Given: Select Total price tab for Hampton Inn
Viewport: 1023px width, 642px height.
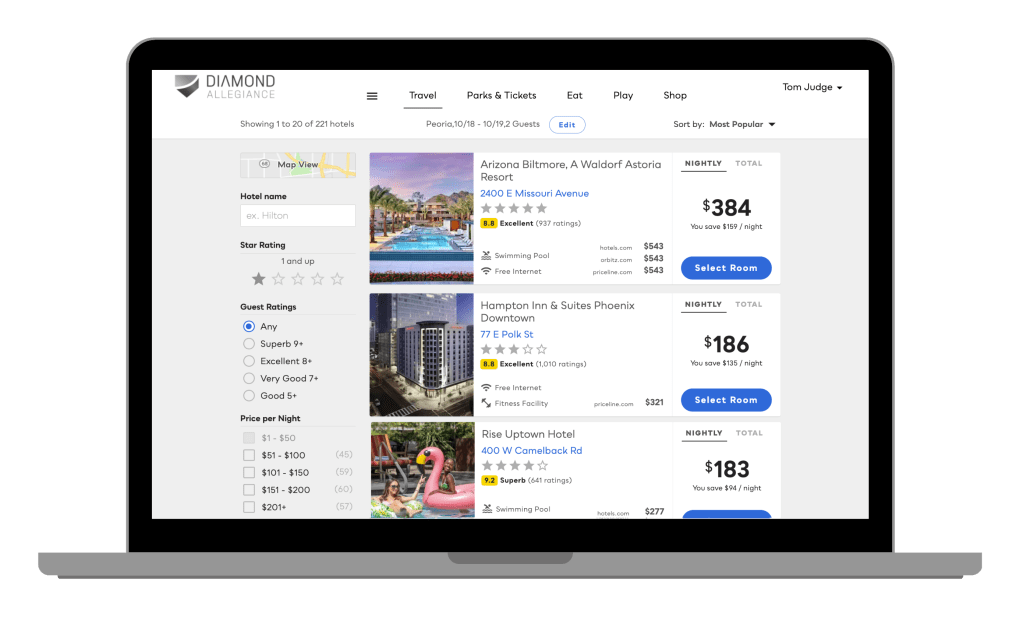Looking at the screenshot, I should coord(749,305).
